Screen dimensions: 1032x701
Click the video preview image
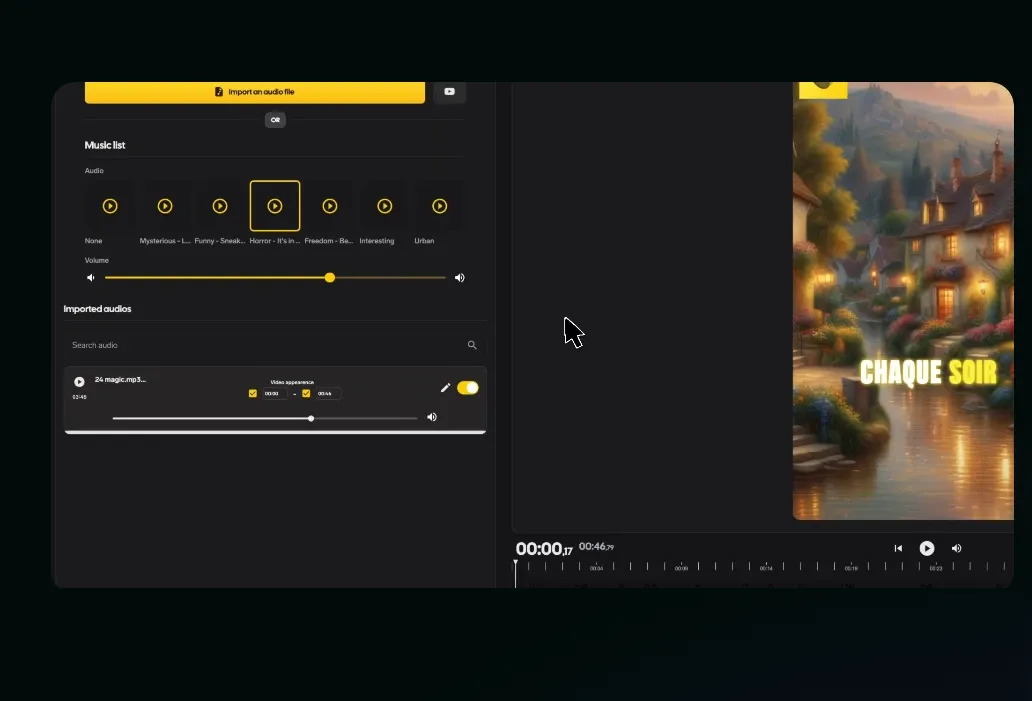tap(903, 301)
